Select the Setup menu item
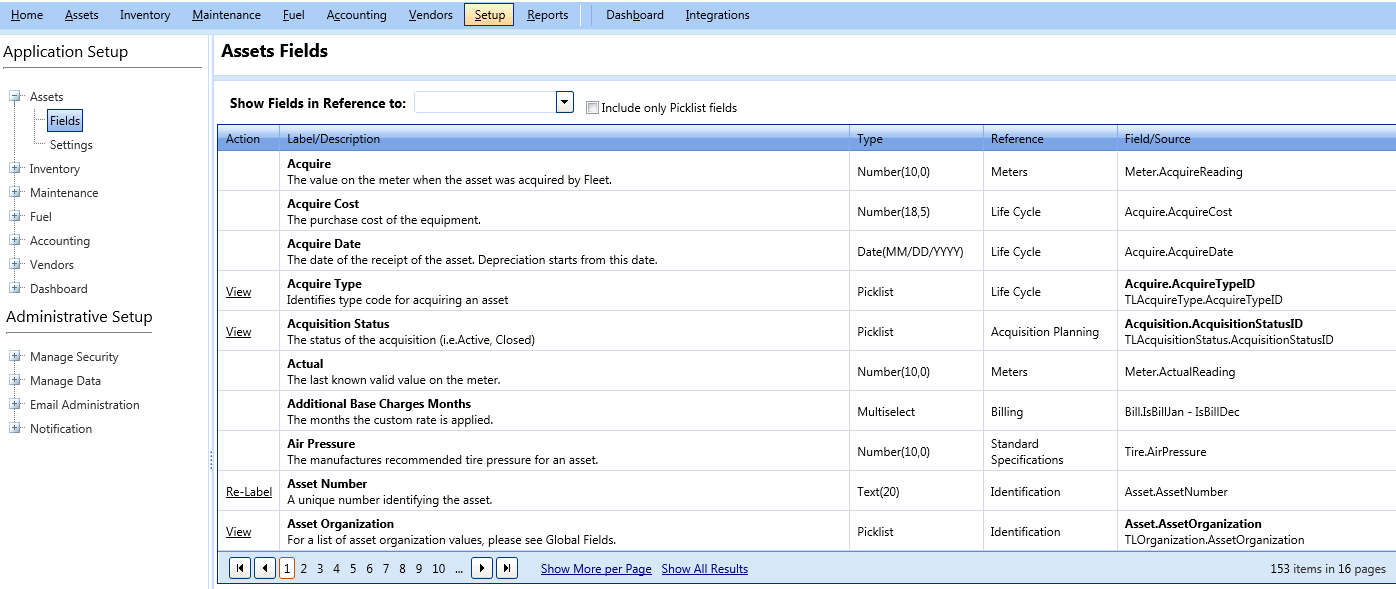This screenshot has width=1396, height=589. [x=489, y=15]
